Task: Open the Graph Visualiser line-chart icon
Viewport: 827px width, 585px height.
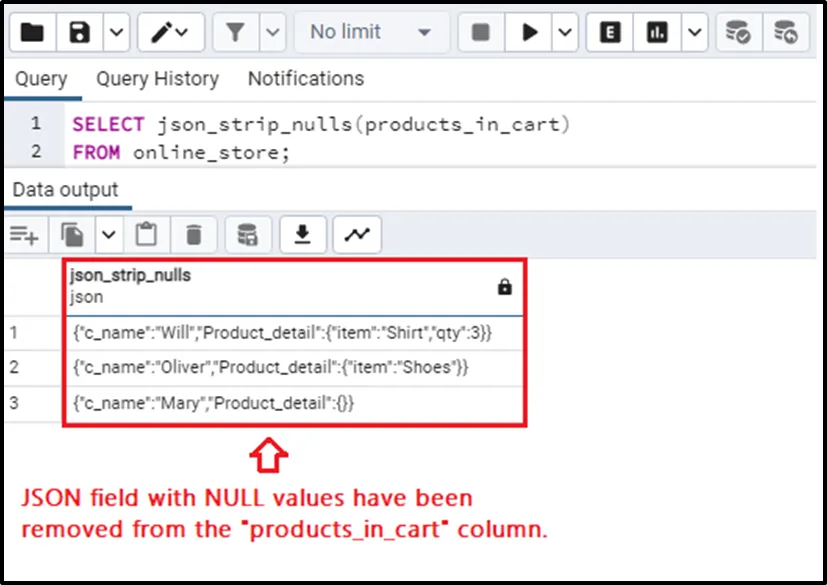Action: tap(356, 234)
